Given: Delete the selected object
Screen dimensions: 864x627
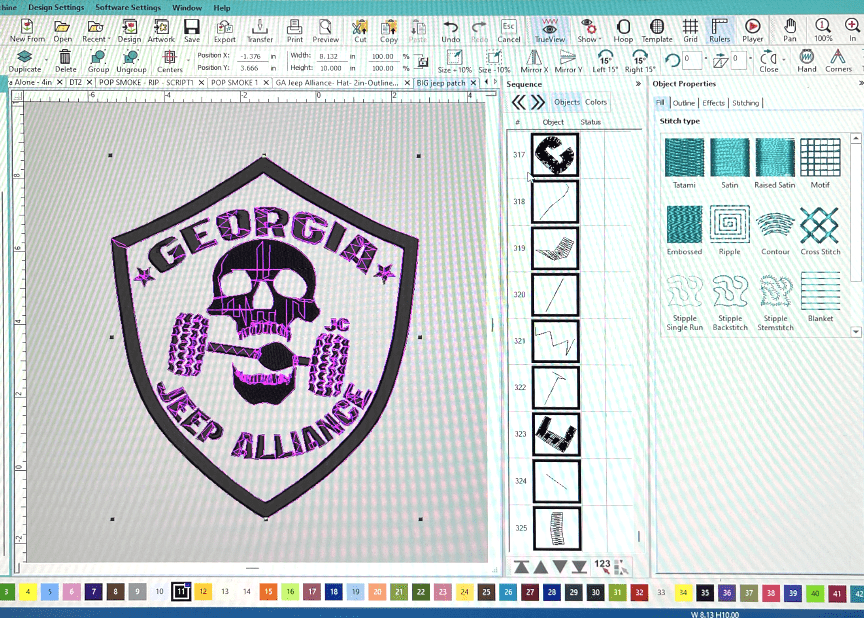Looking at the screenshot, I should (x=66, y=61).
